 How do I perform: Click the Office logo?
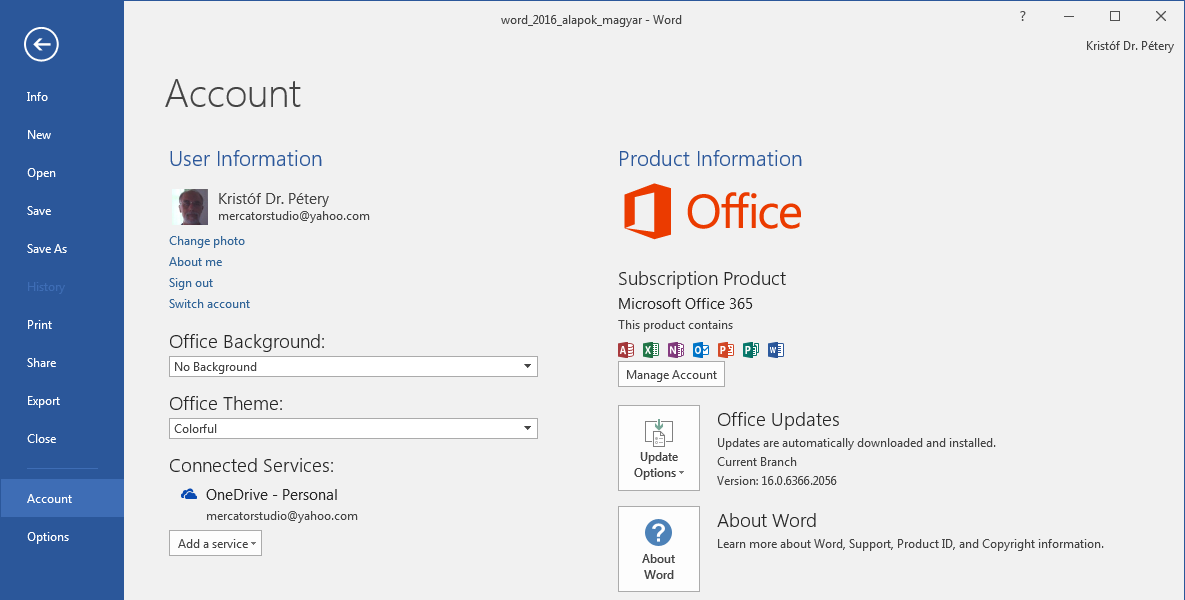pos(712,212)
